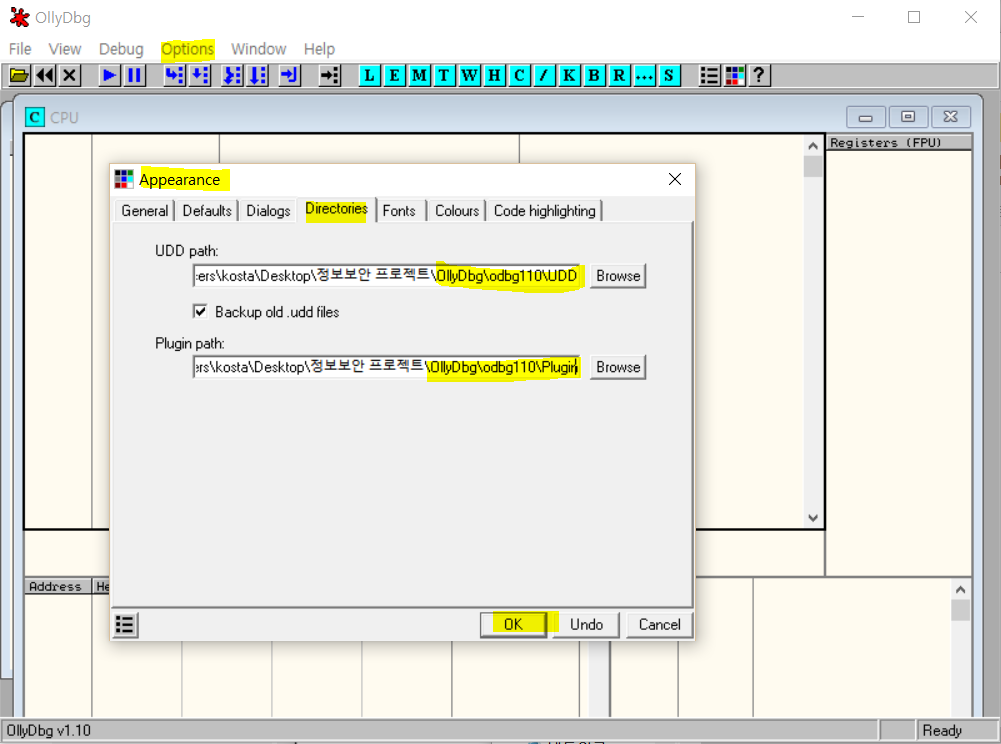
Task: Open Breakpoints window with B button
Action: pyautogui.click(x=594, y=75)
